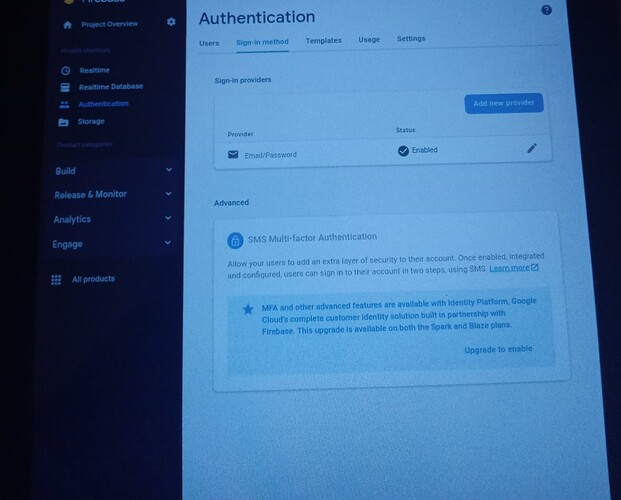This screenshot has width=621, height=500.
Task: Click the Enabled checkmark status icon
Action: 403,151
